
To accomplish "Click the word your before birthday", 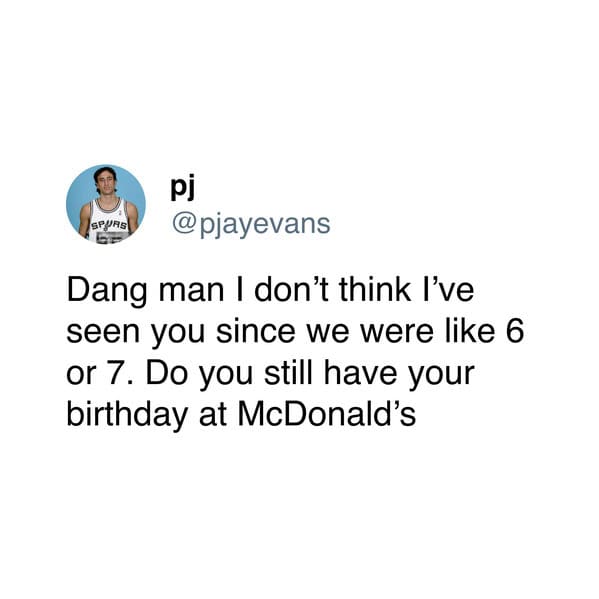I will (441, 376).
